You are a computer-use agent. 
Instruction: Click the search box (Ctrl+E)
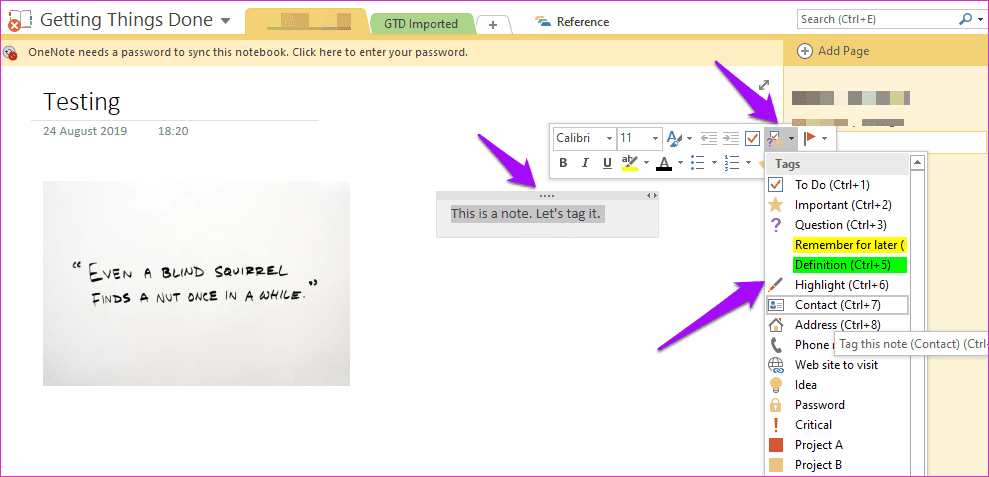(877, 20)
